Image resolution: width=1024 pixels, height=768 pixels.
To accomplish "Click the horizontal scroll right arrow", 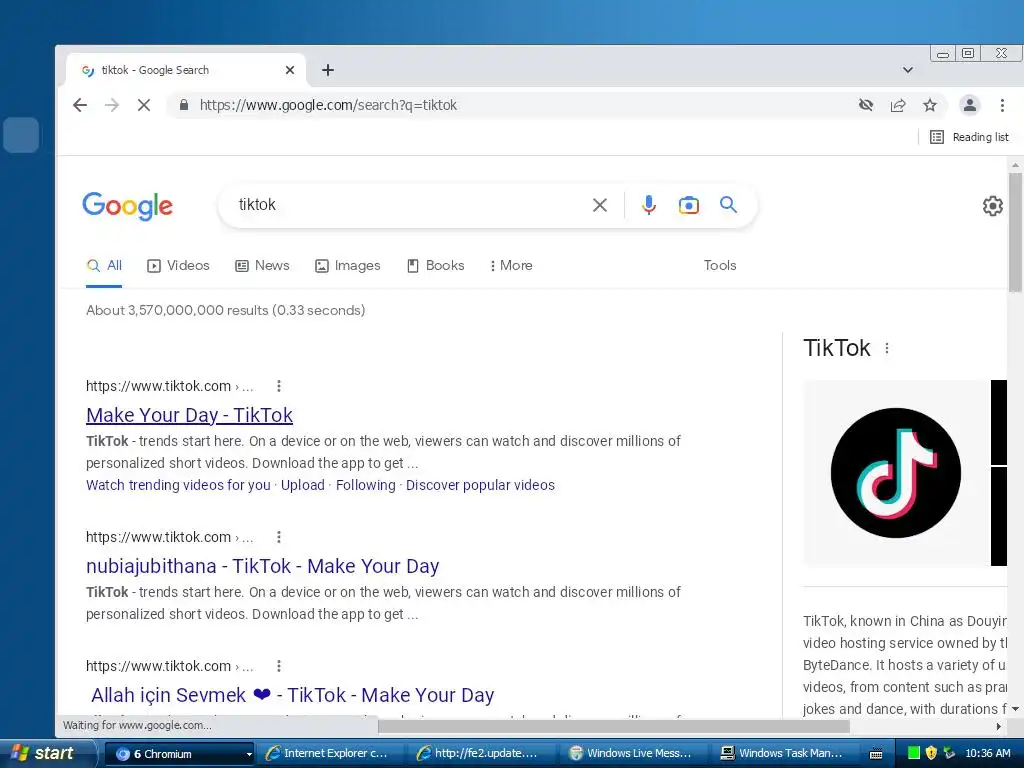I will (999, 726).
